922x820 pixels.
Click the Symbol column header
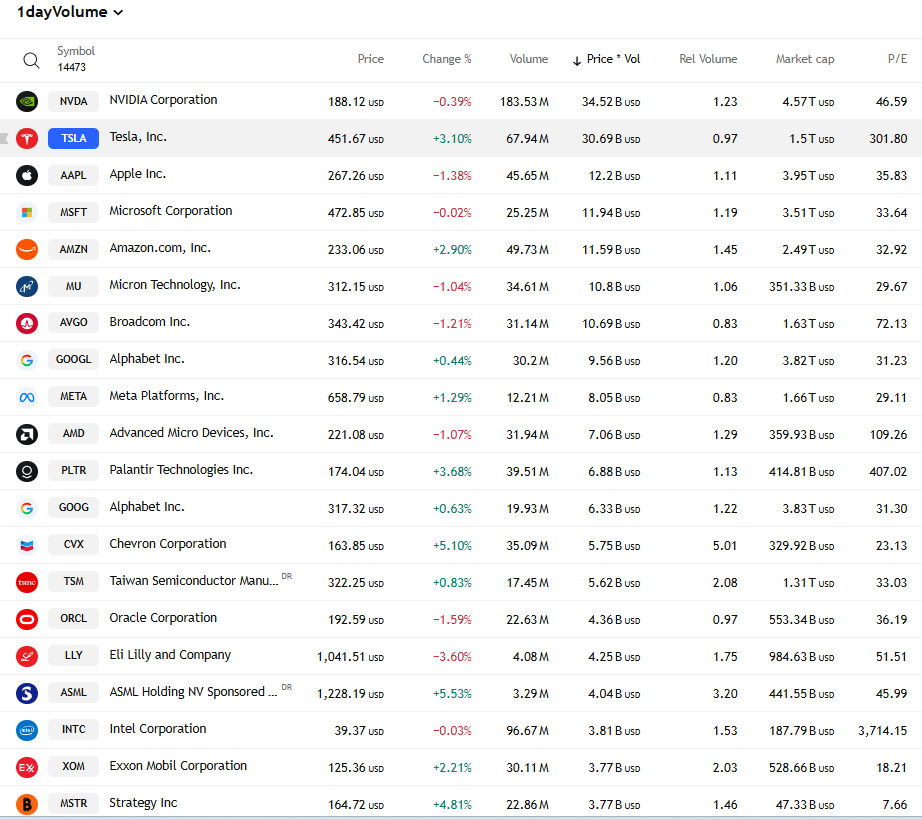point(76,51)
